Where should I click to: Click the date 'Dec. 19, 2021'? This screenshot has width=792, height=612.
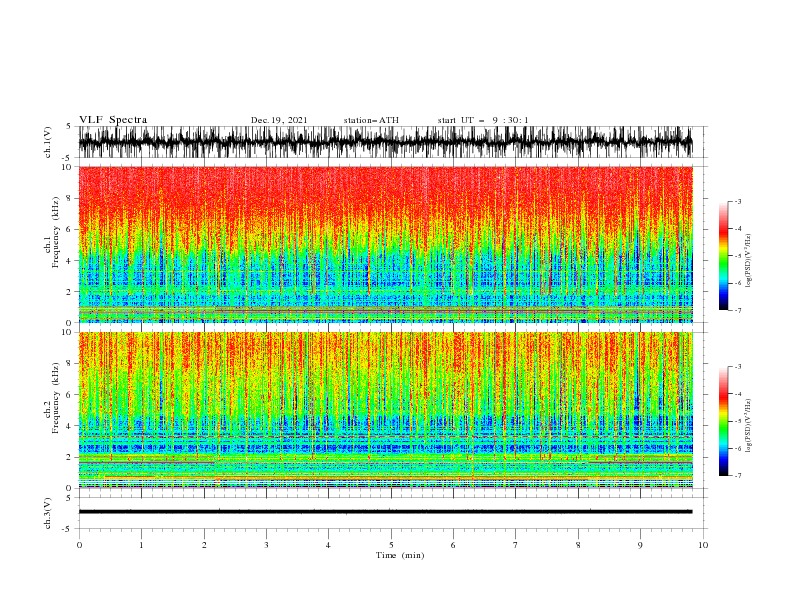point(279,120)
